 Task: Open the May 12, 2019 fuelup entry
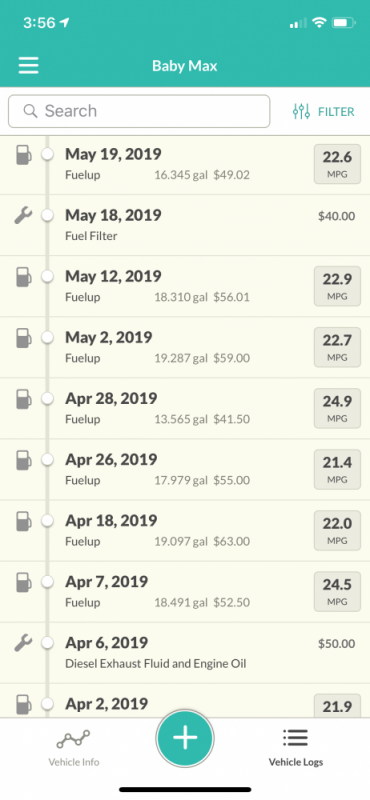point(185,286)
